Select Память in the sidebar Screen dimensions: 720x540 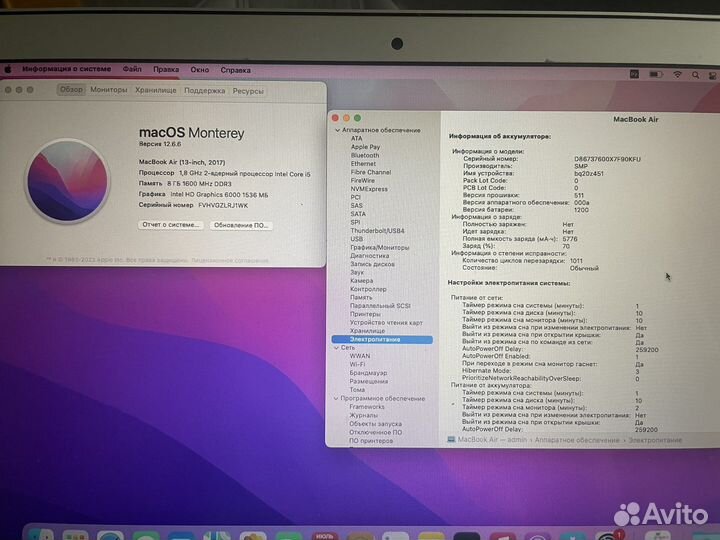pyautogui.click(x=361, y=298)
